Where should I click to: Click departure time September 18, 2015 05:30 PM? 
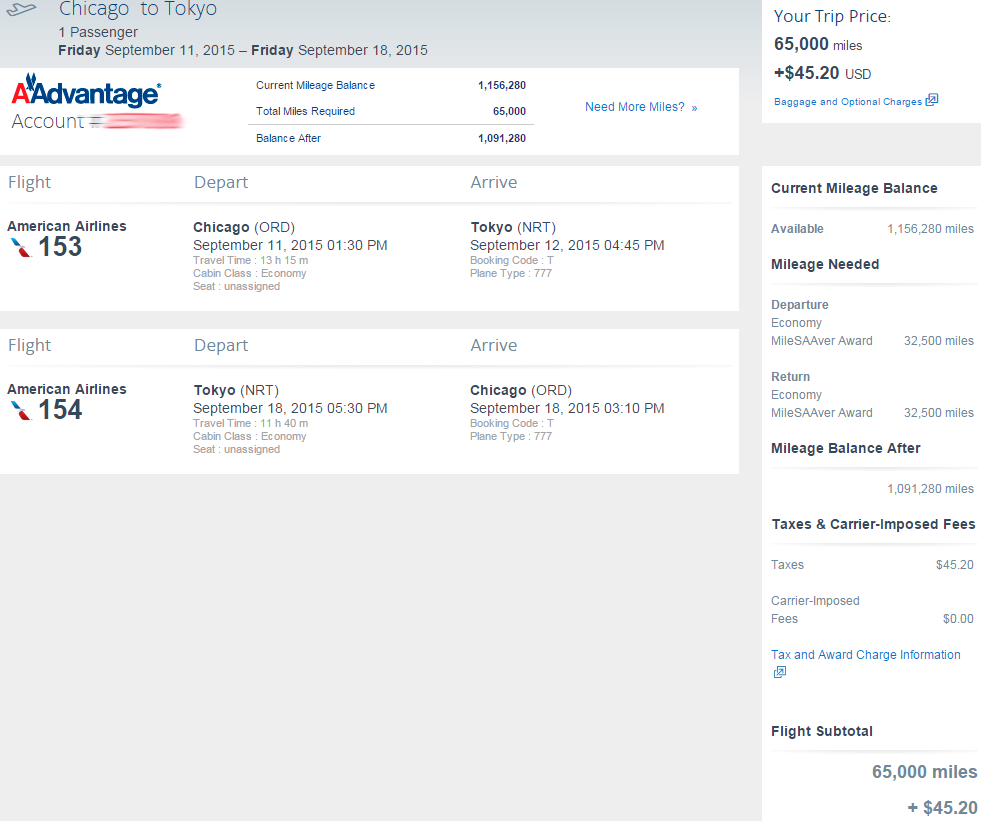[x=290, y=409]
